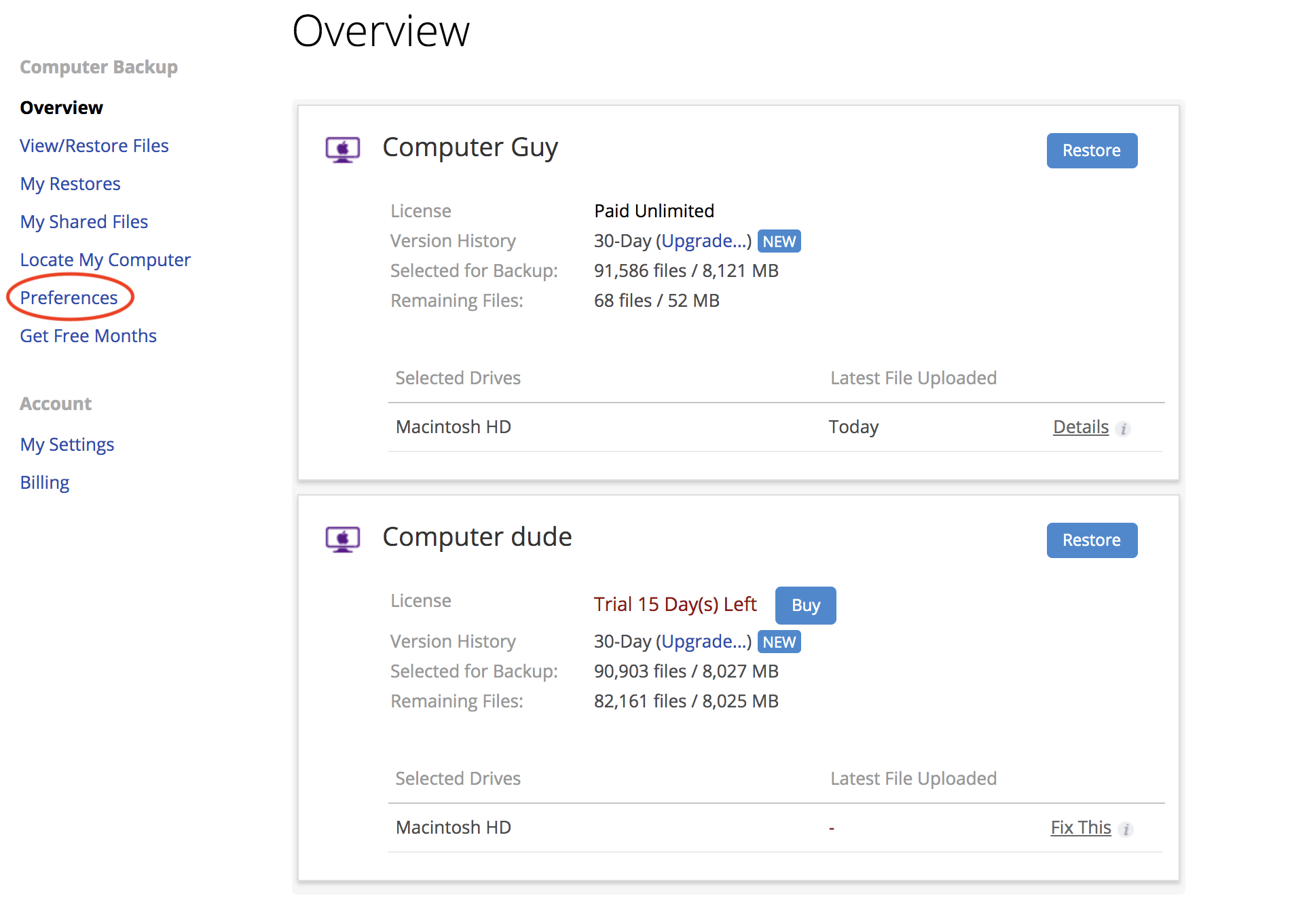Viewport: 1292px width, 924px height.
Task: Click '68 files / 52 MB' value
Action: coord(657,300)
